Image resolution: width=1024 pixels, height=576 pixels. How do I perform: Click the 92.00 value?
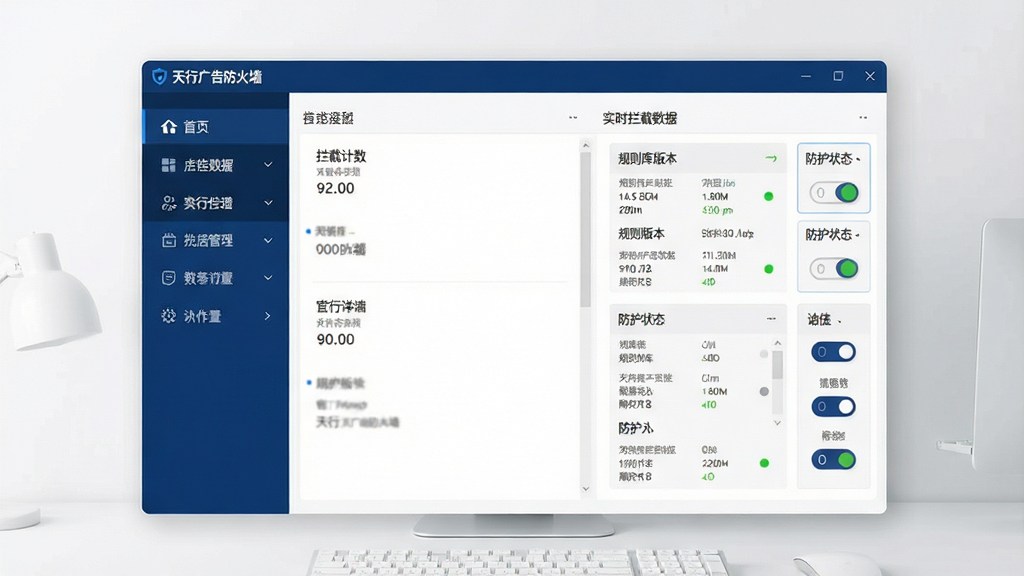(335, 188)
